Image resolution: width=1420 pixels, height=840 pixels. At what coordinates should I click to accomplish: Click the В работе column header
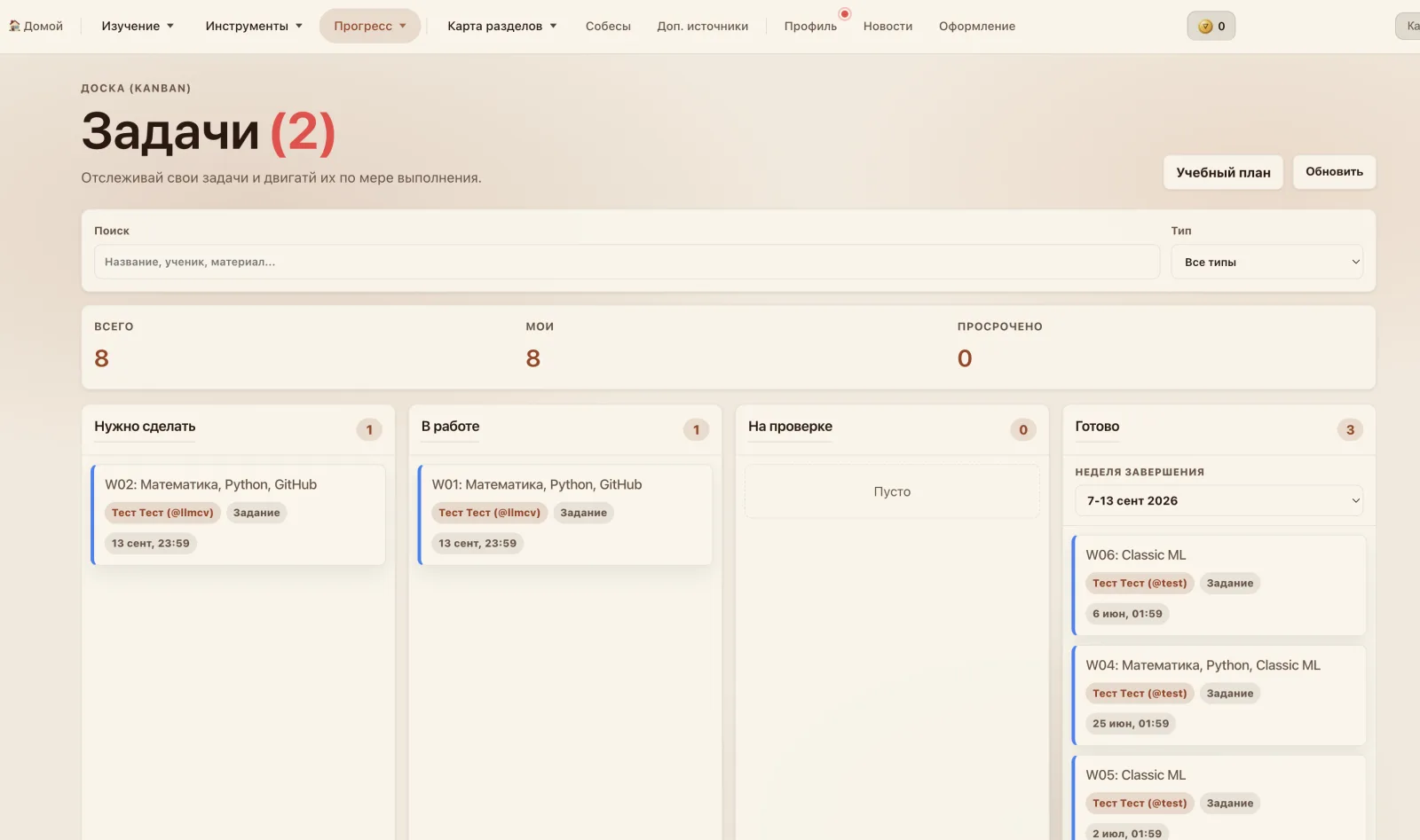pyautogui.click(x=450, y=427)
